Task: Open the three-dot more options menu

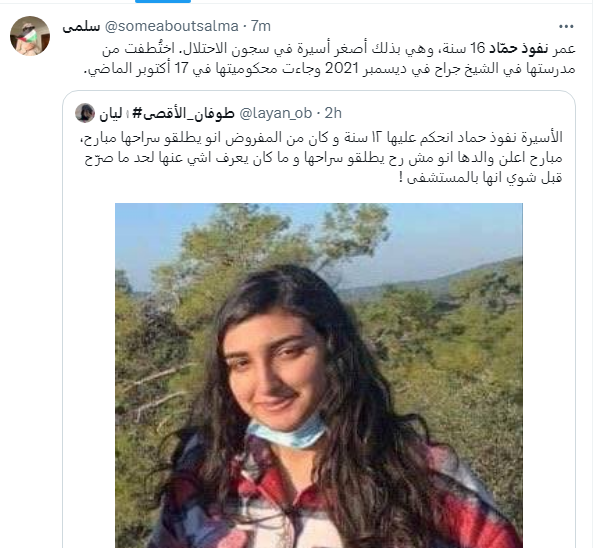Action: click(x=566, y=26)
